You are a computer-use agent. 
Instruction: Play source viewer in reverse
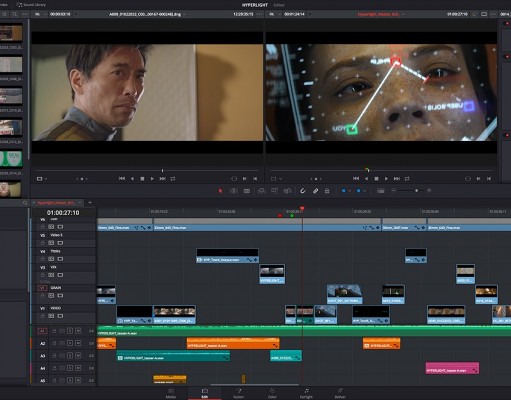coord(132,179)
